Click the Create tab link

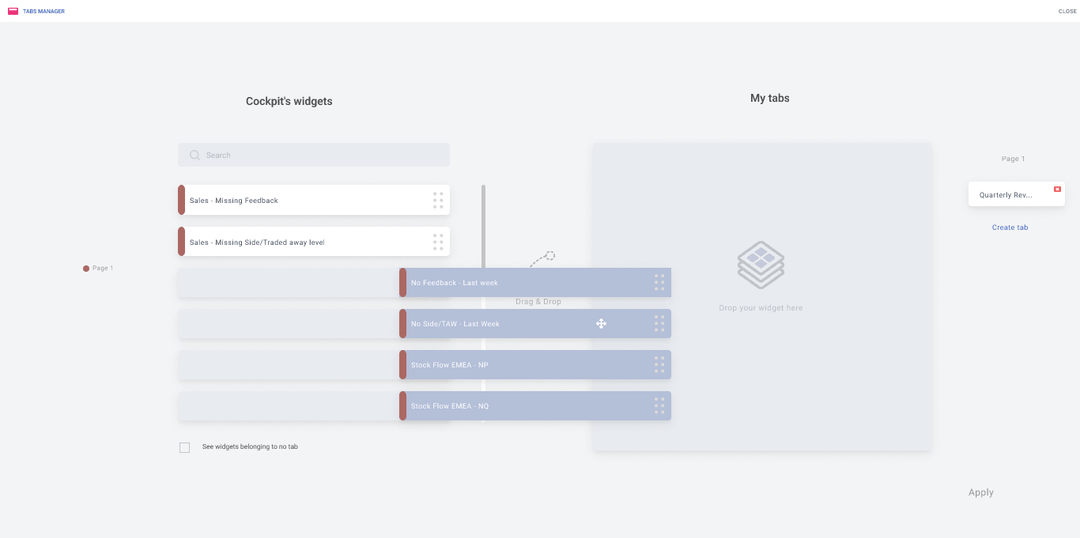[x=1010, y=227]
